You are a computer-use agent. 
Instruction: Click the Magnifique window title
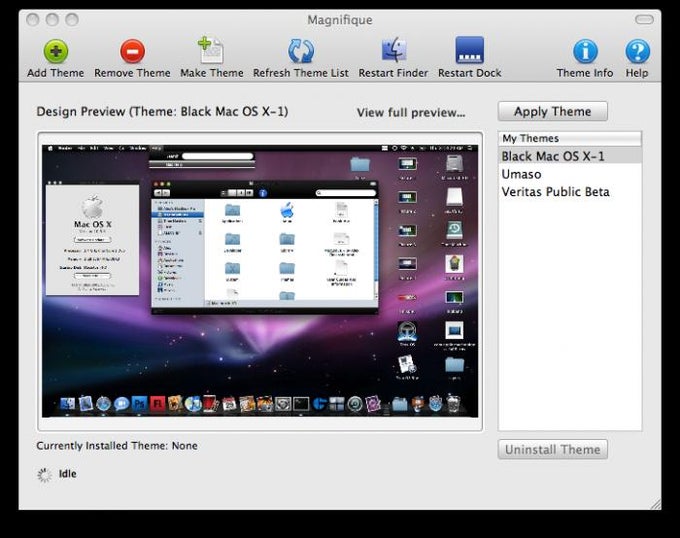click(340, 20)
